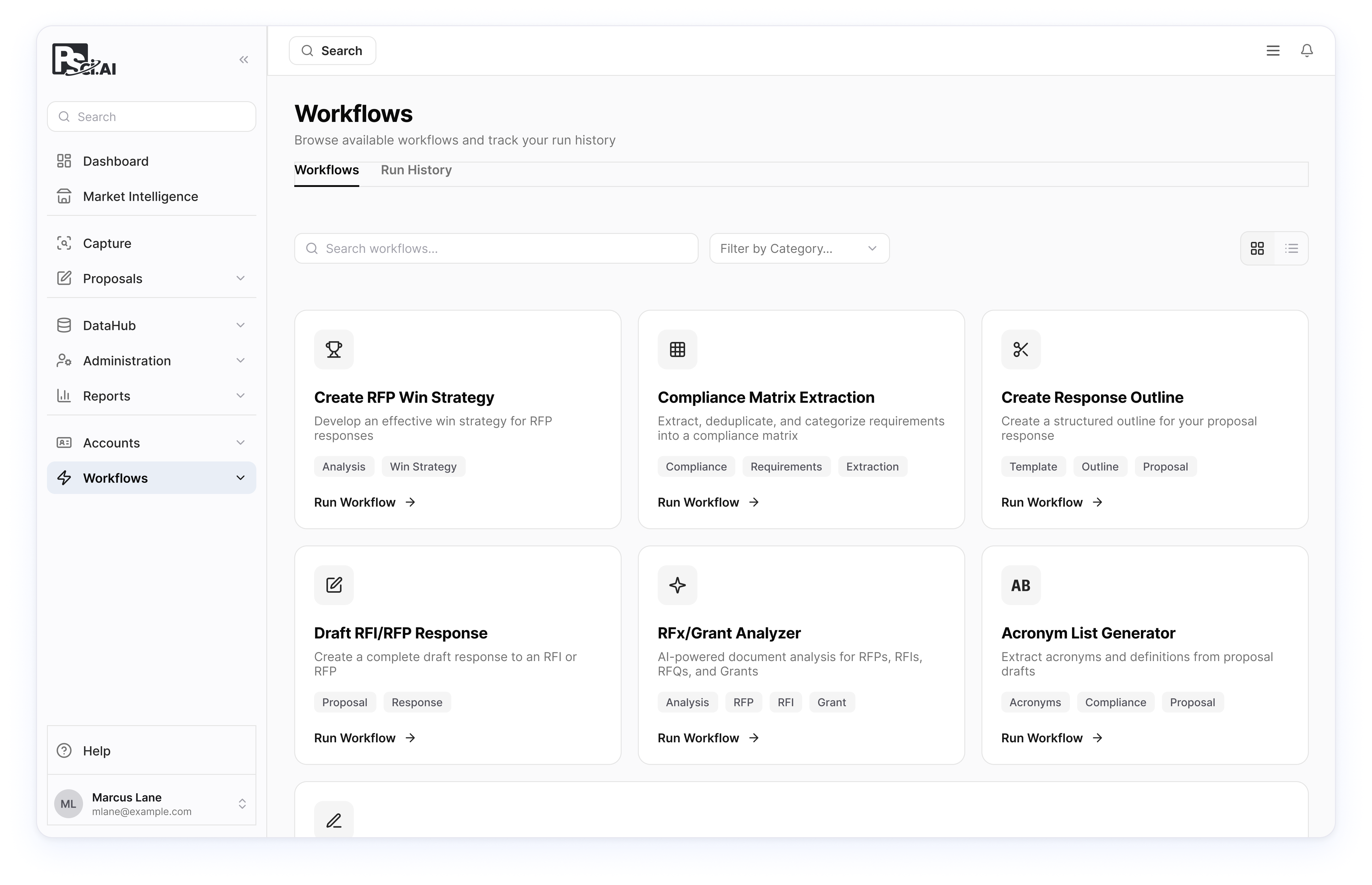Expand the DataHub menu chevron

[x=241, y=325]
